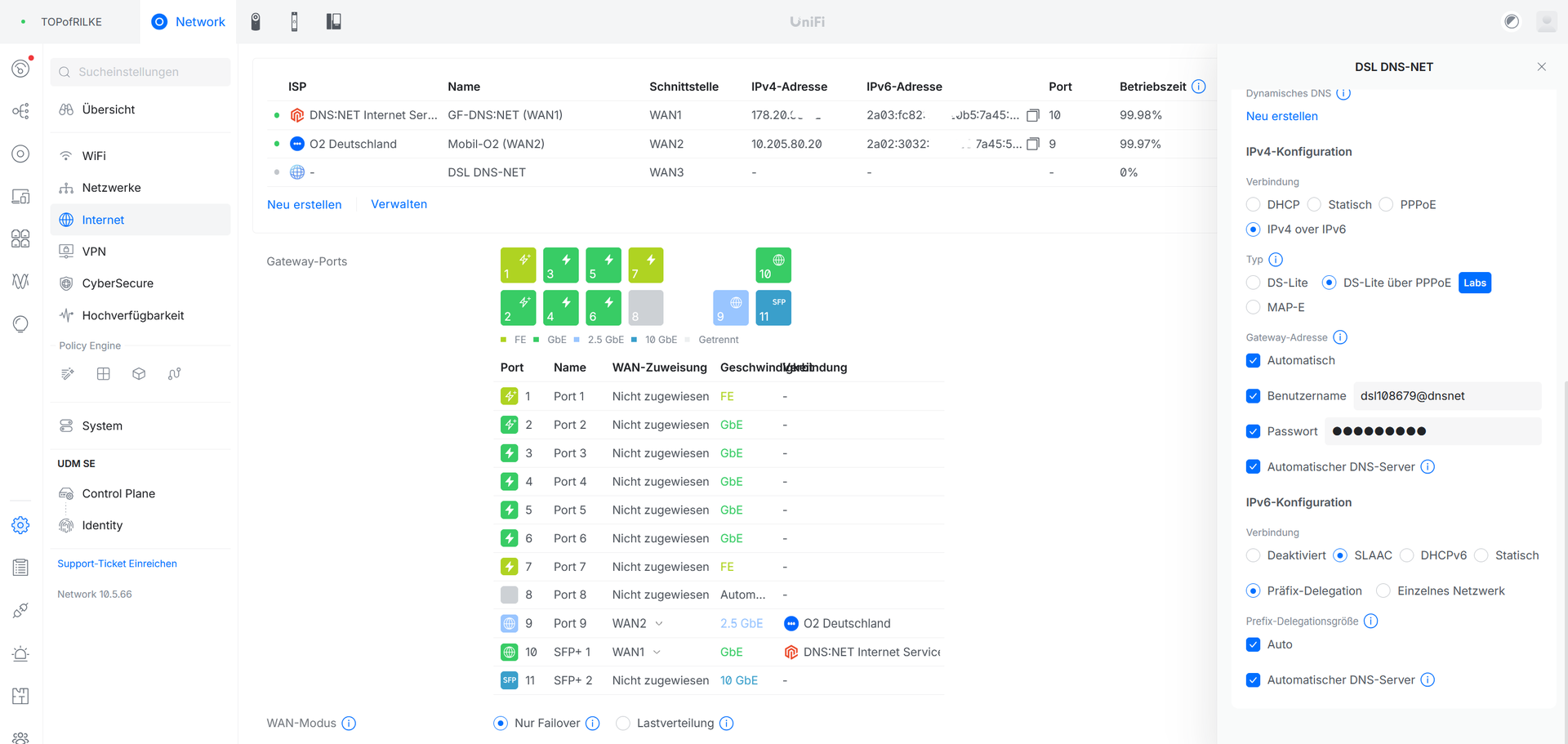
Task: Show the Betriebszeit info tooltip
Action: click(1198, 87)
